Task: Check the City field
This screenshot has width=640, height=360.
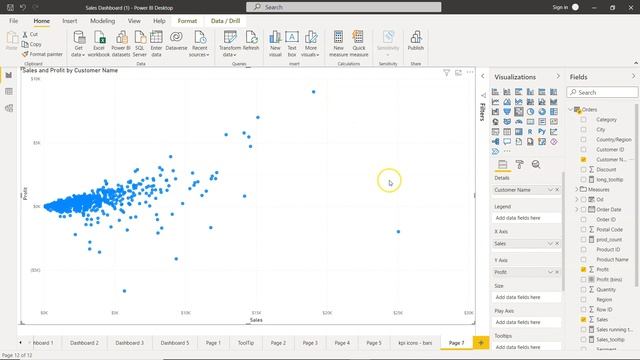Action: pyautogui.click(x=583, y=129)
